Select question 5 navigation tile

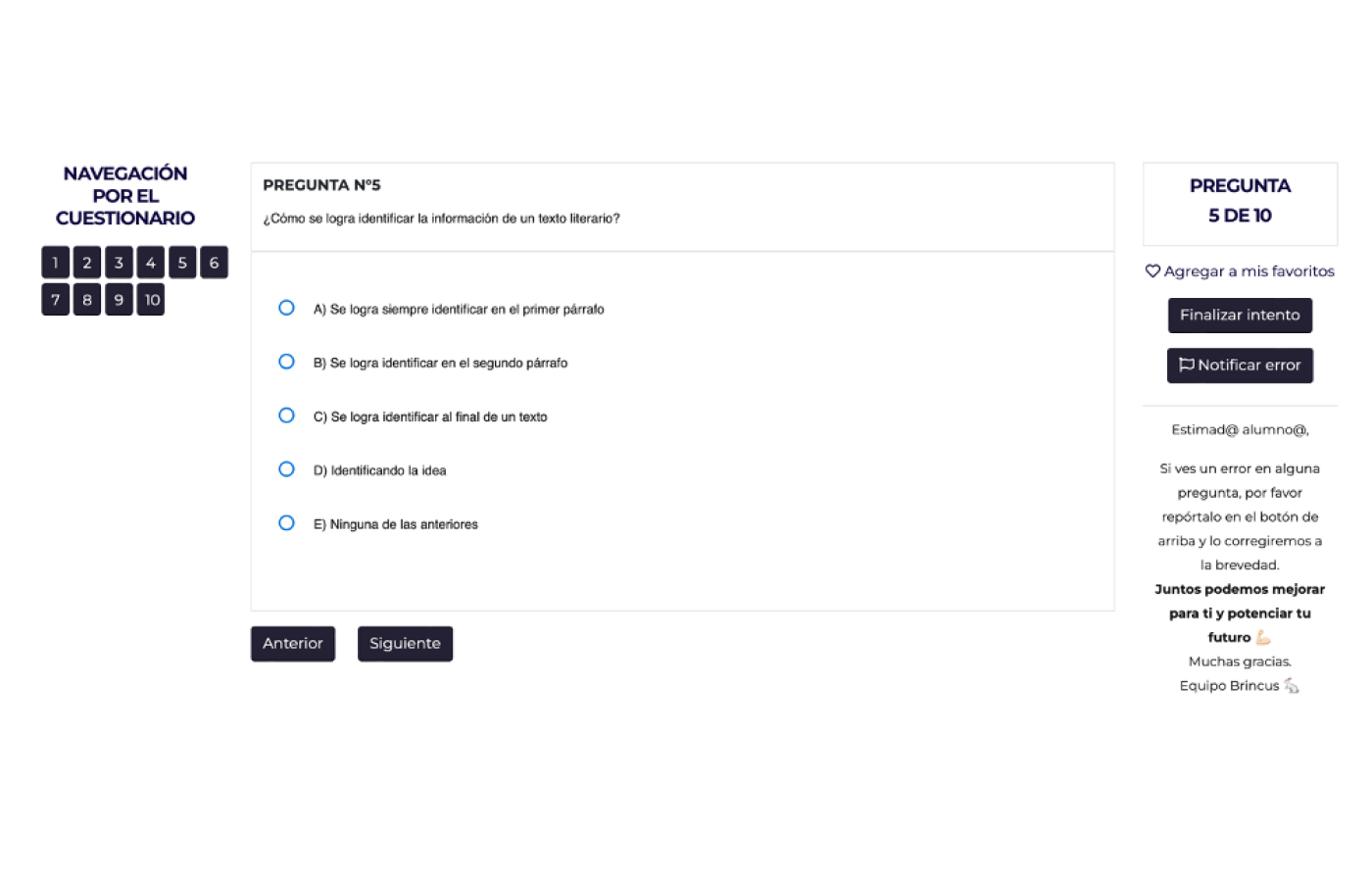(x=182, y=263)
